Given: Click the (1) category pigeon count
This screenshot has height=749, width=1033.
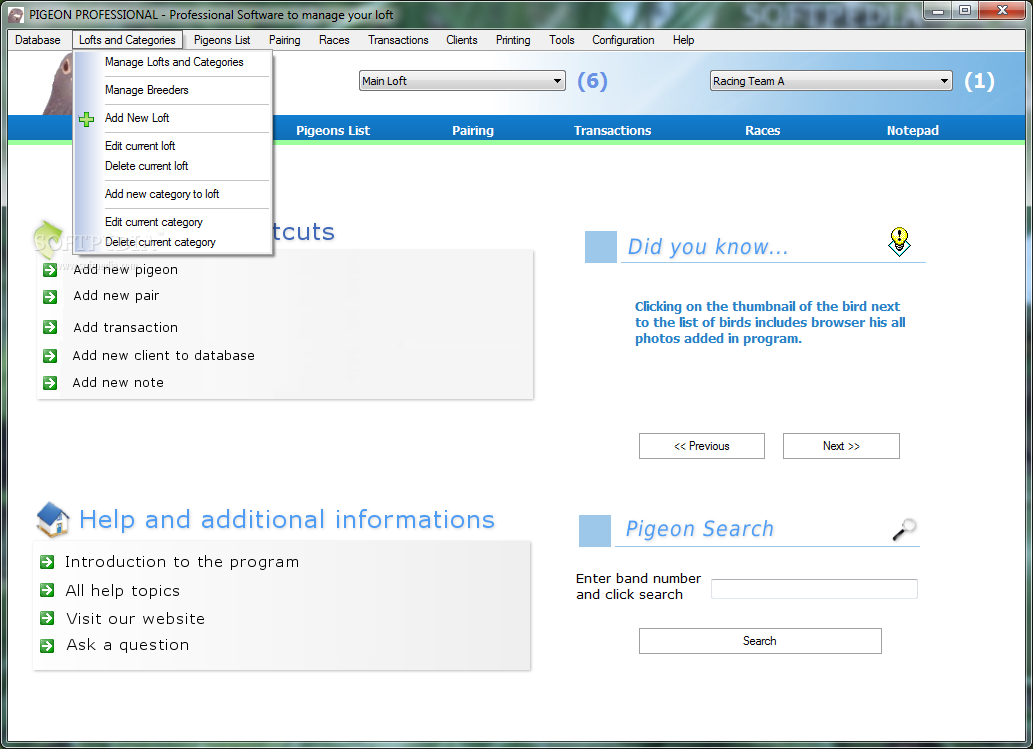Looking at the screenshot, I should point(979,81).
